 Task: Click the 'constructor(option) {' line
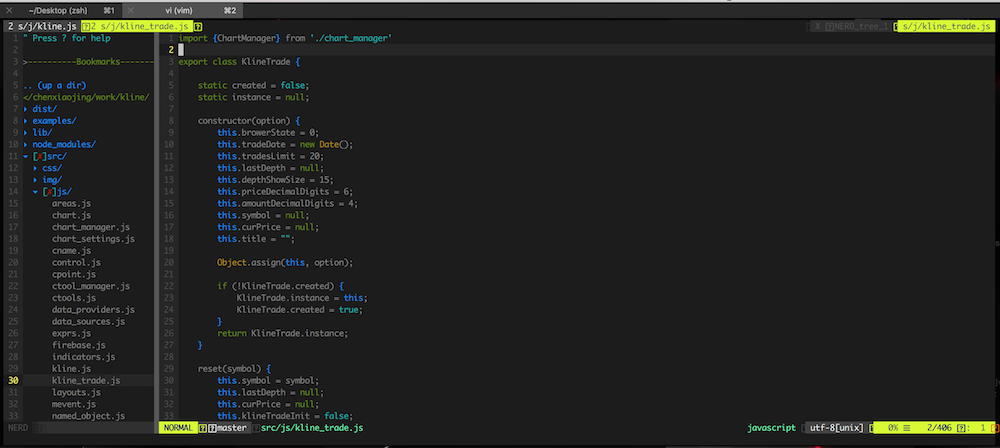249,121
